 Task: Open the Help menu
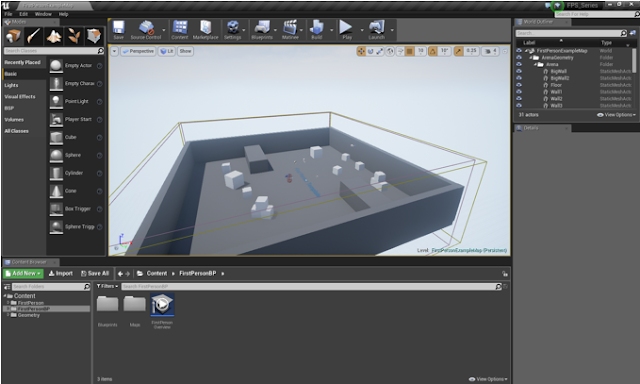coord(63,14)
